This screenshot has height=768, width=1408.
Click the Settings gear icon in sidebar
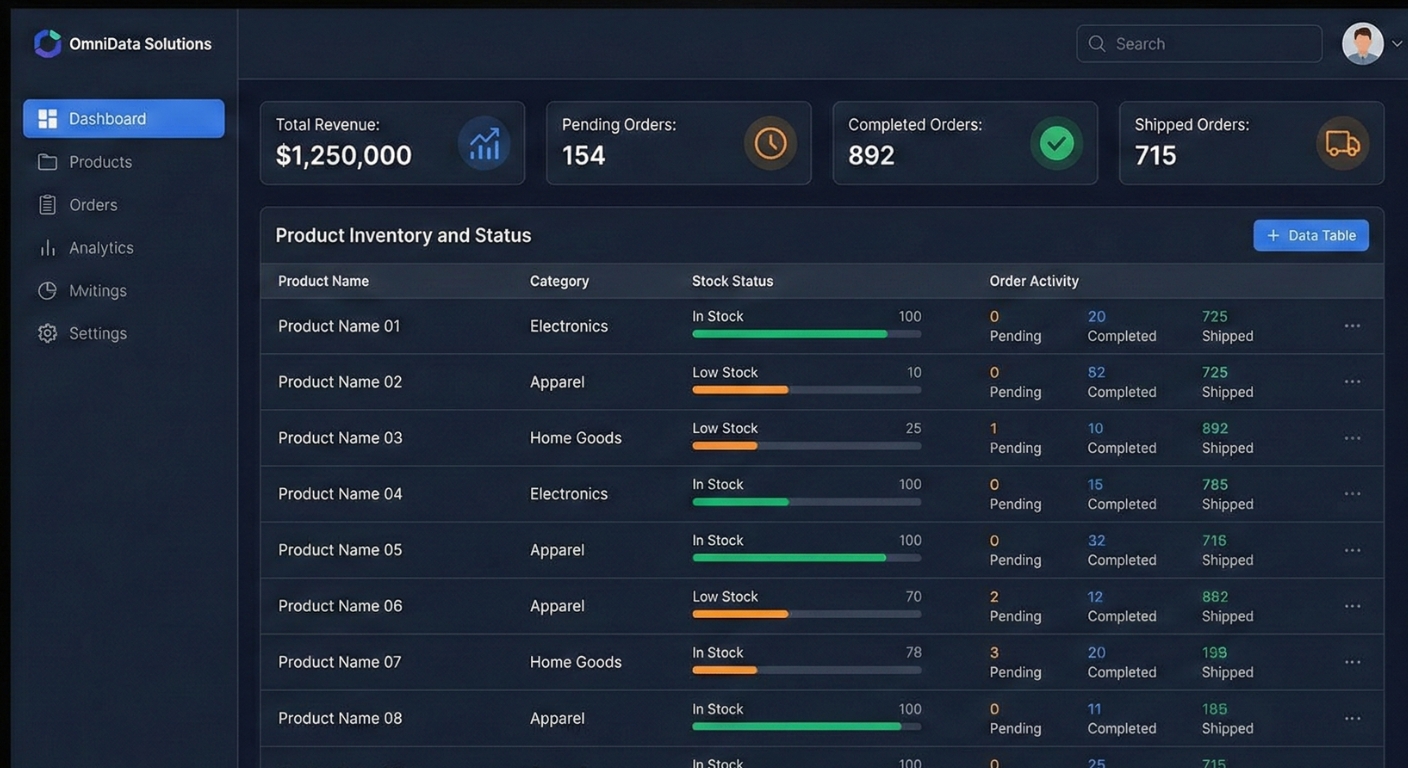(x=47, y=333)
